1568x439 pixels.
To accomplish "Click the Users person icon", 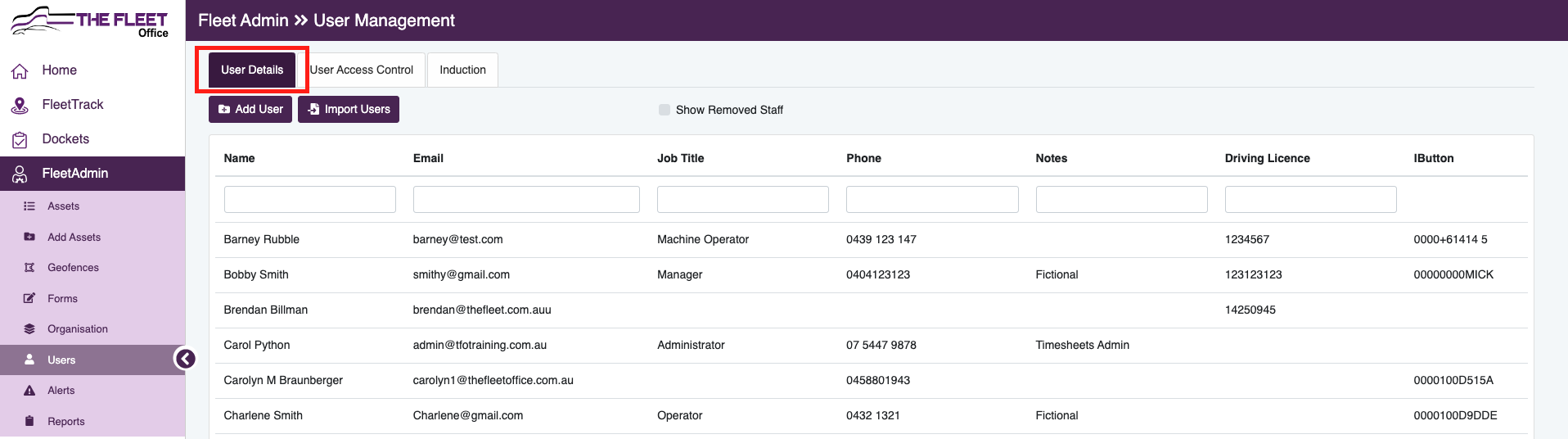I will click(29, 360).
